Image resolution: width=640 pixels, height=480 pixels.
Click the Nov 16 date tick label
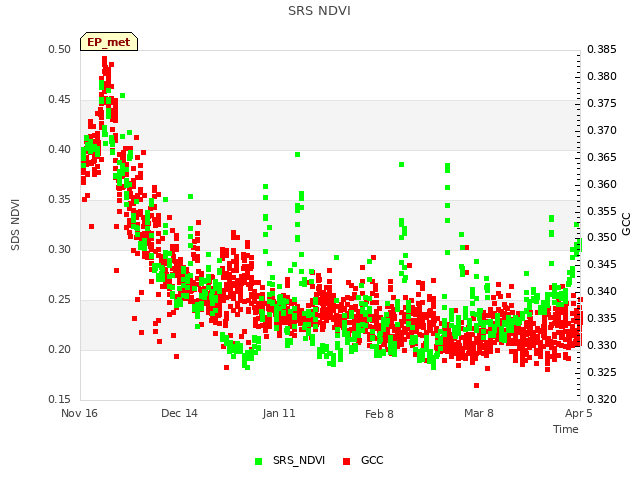point(79,413)
